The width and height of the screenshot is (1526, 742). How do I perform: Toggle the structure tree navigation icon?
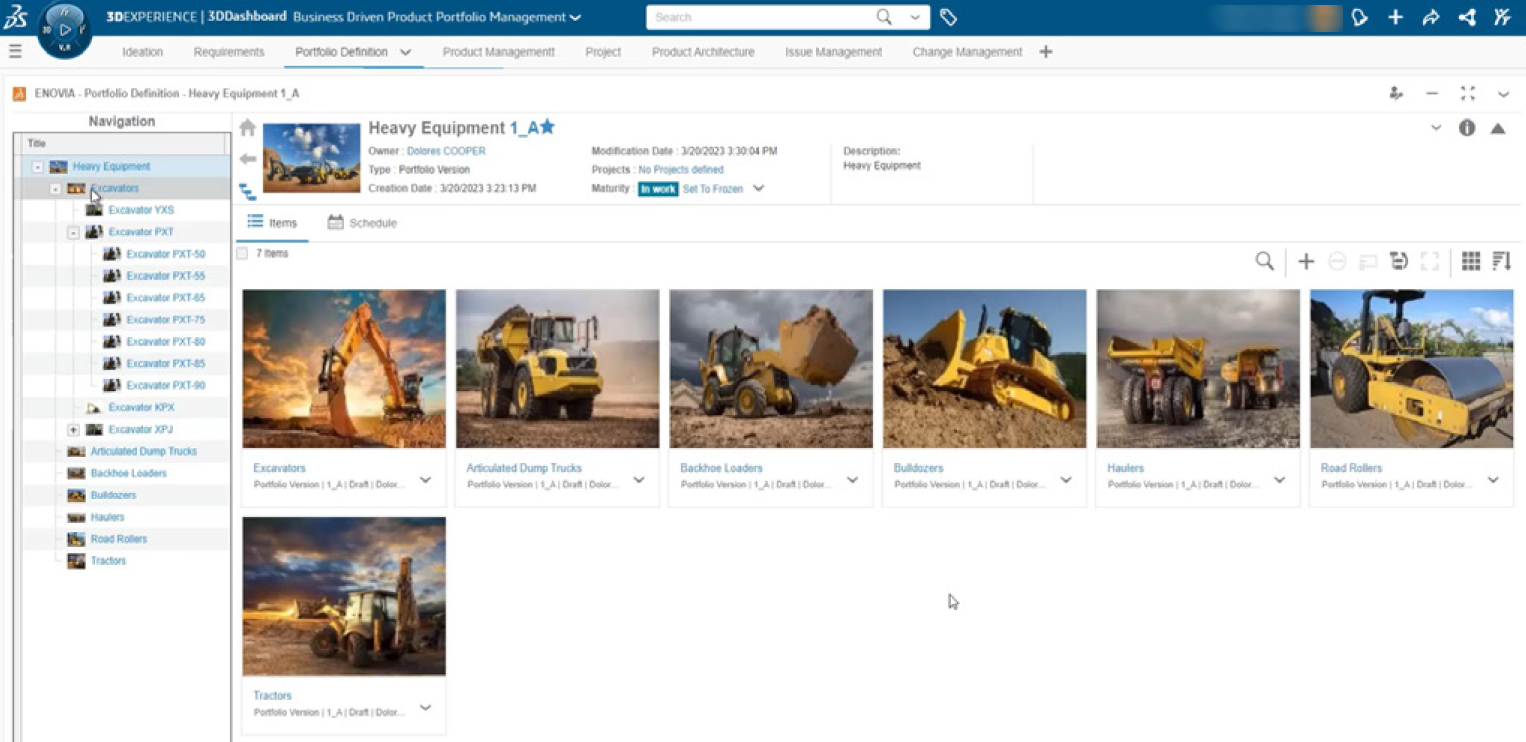[248, 192]
